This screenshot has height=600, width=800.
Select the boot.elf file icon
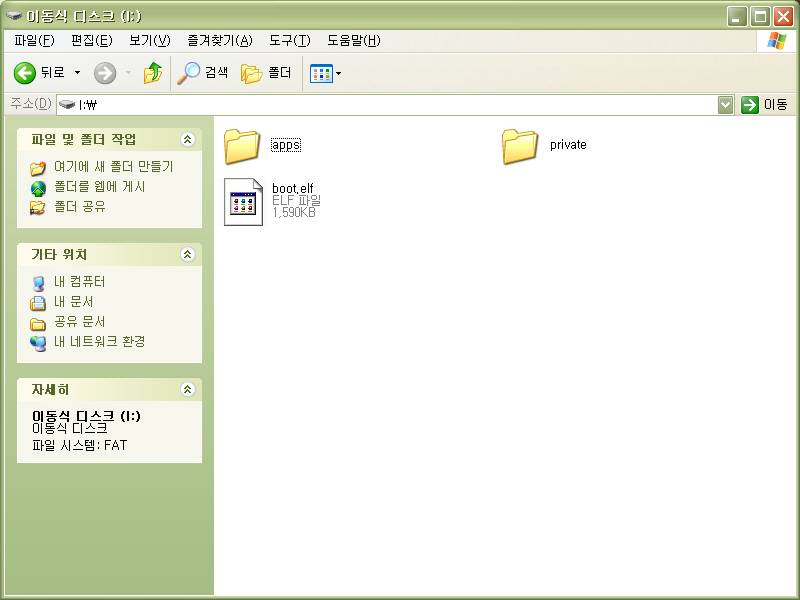pos(243,202)
